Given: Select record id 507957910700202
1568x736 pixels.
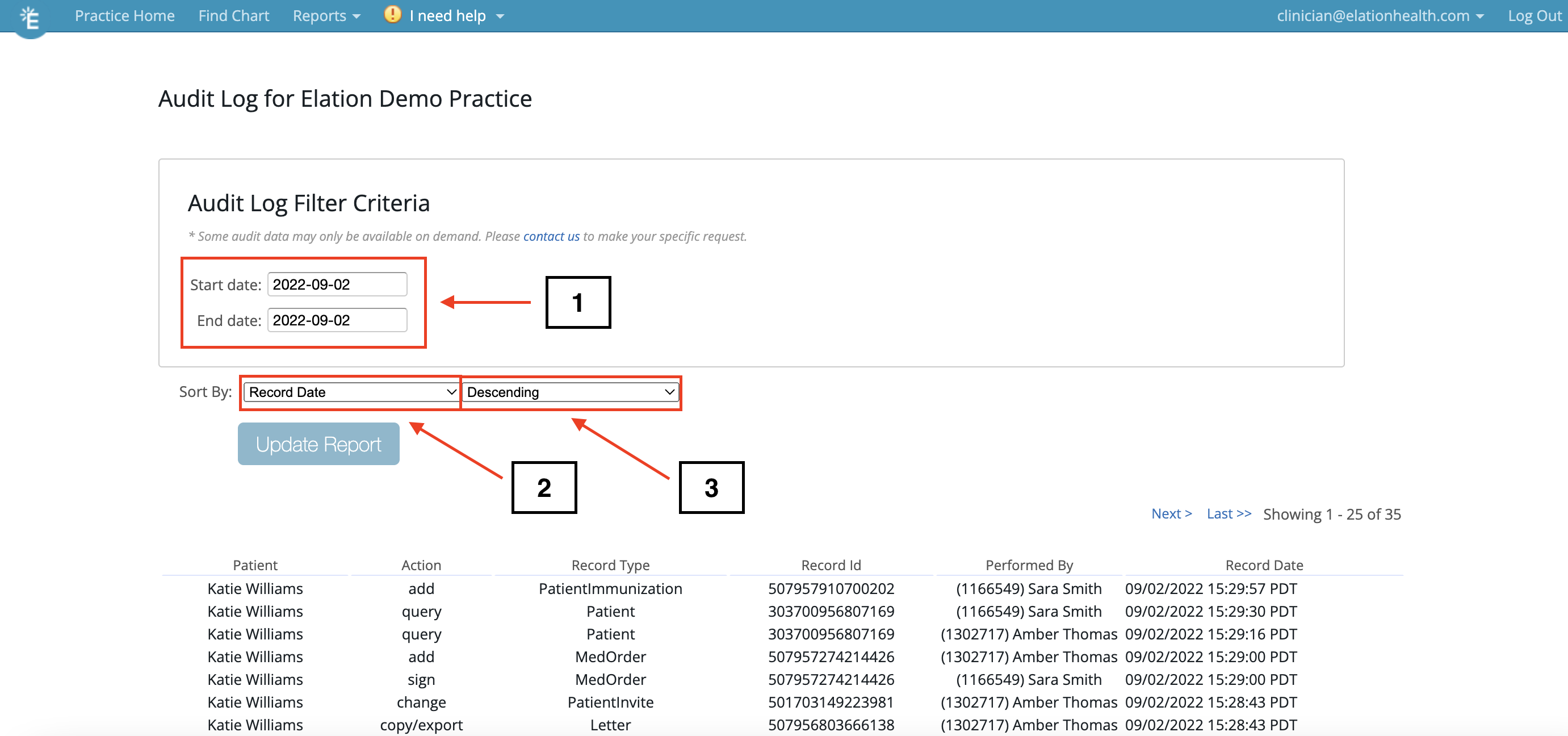Looking at the screenshot, I should coord(831,589).
